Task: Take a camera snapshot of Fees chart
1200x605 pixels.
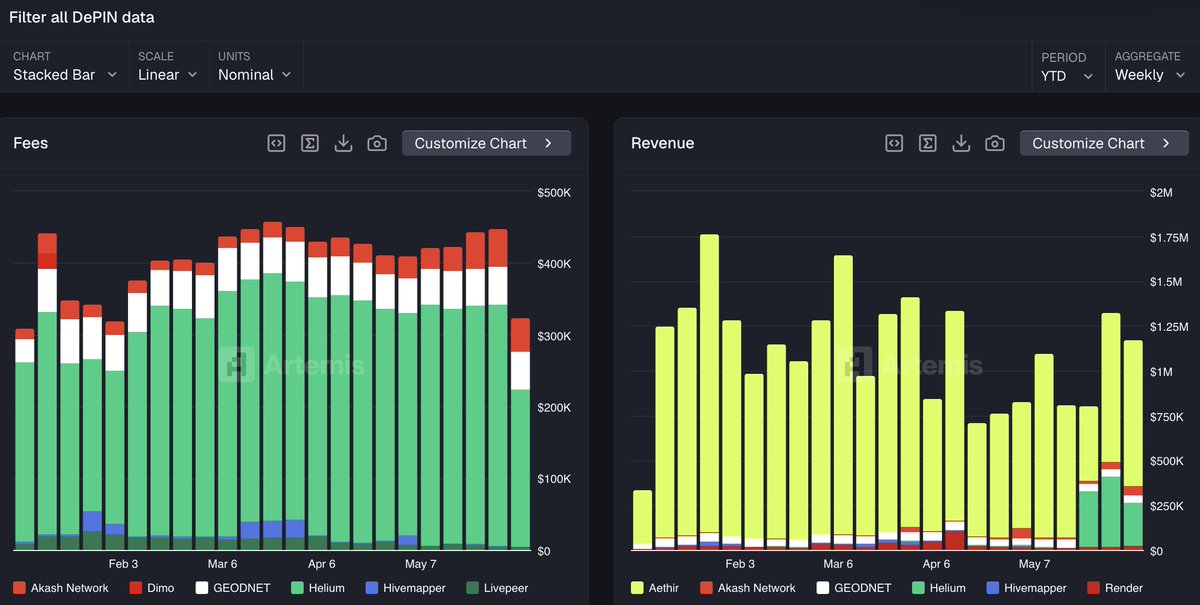Action: point(377,143)
